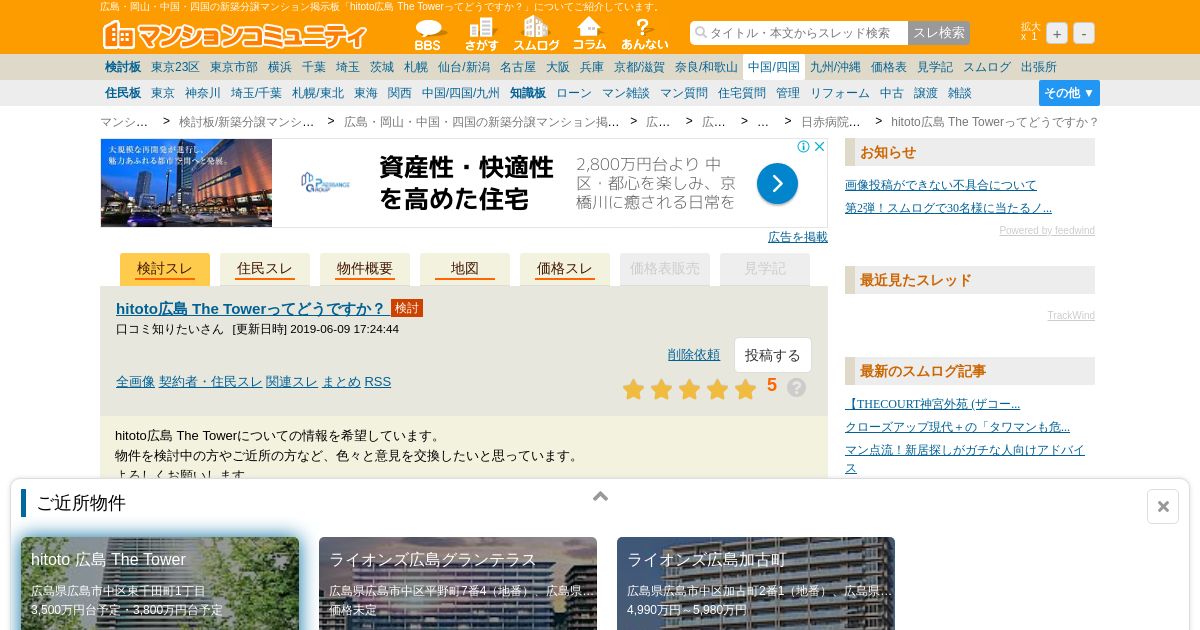Close the ご近所物件 panel
The image size is (1200, 630).
[x=1163, y=506]
